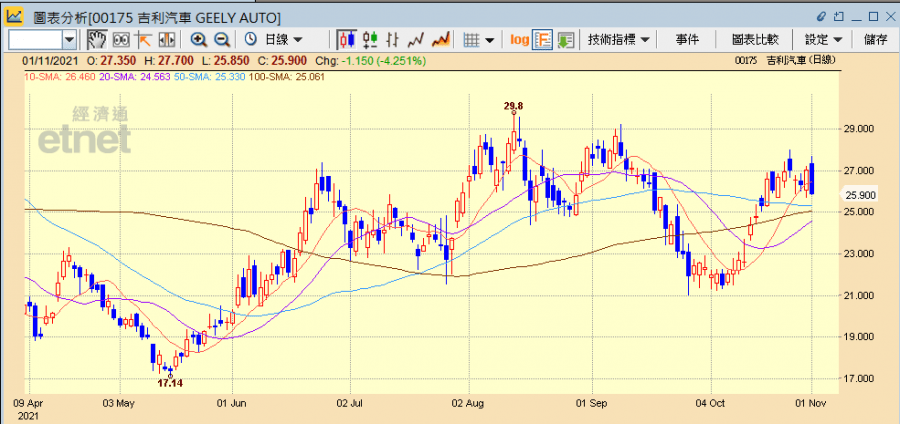Click the zoom in magnifier
Viewport: 900px width, 424px height.
click(x=198, y=40)
